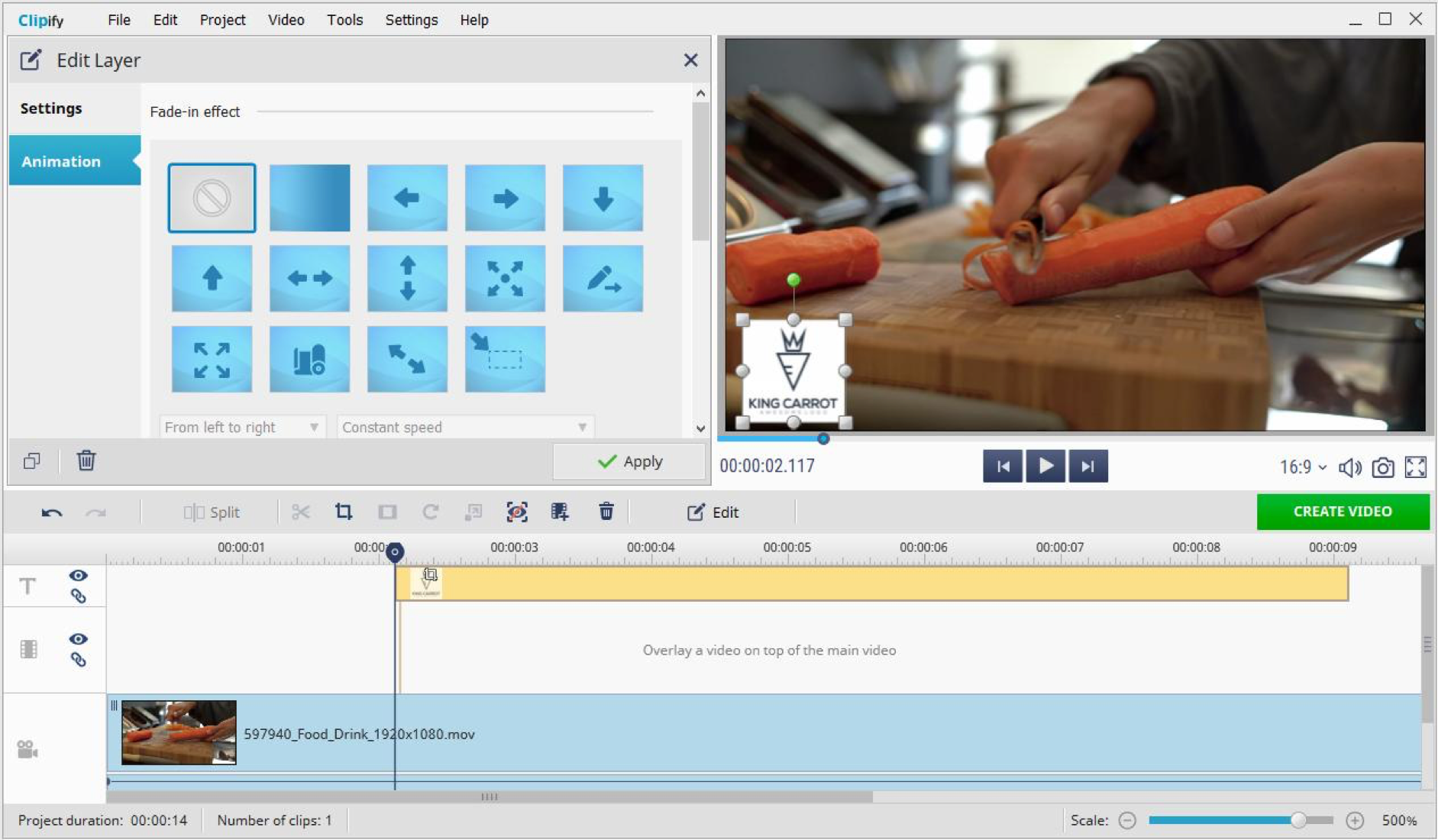
Task: Toggle the link icon on the overlay track
Action: (79, 659)
